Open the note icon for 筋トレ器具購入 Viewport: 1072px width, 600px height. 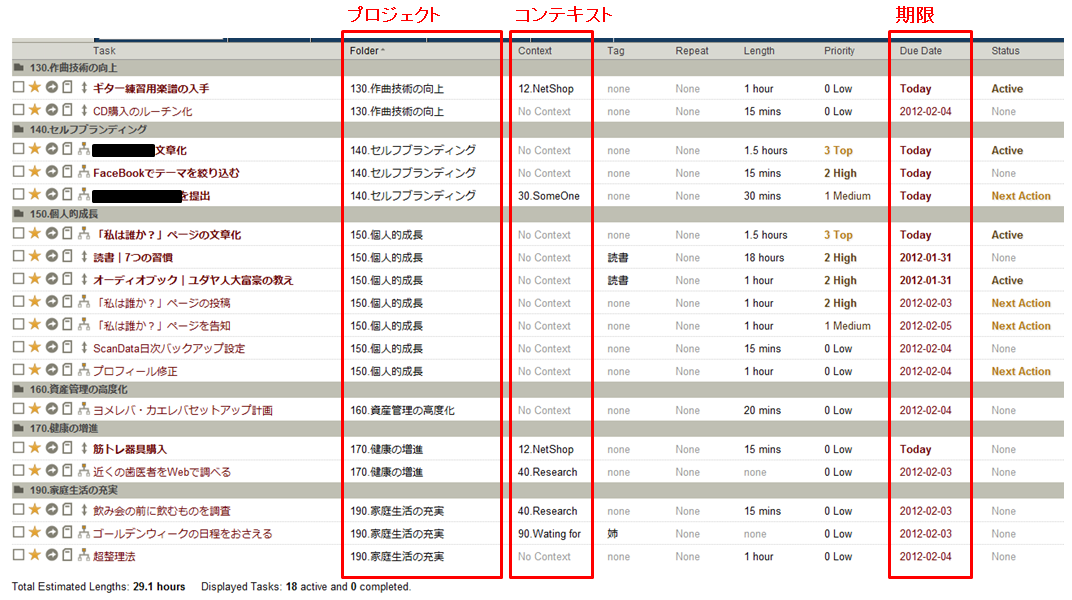67,449
